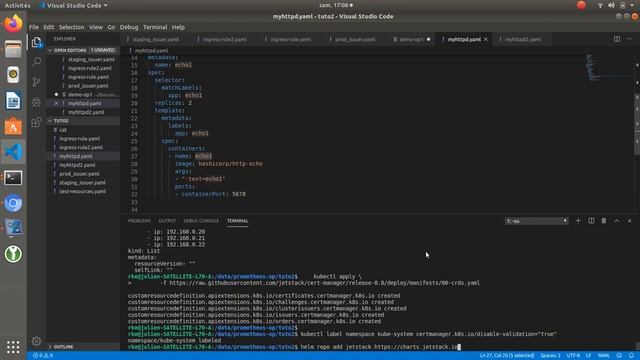The width and height of the screenshot is (640, 360).
Task: Open notifications bell in status bar
Action: coord(631,356)
